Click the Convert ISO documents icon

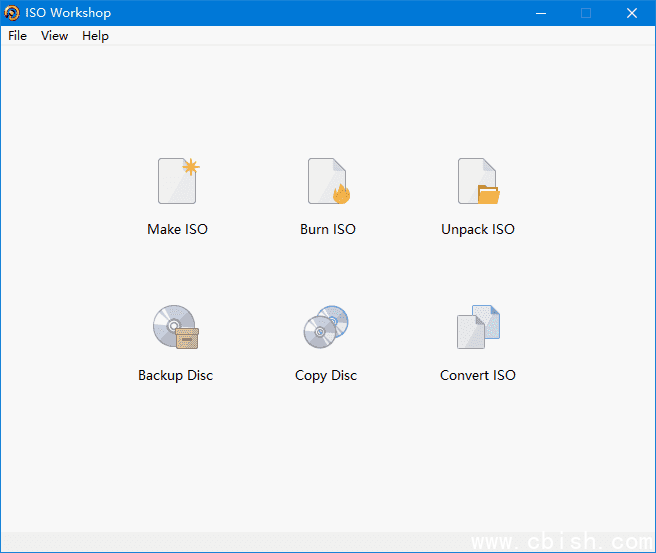click(478, 327)
